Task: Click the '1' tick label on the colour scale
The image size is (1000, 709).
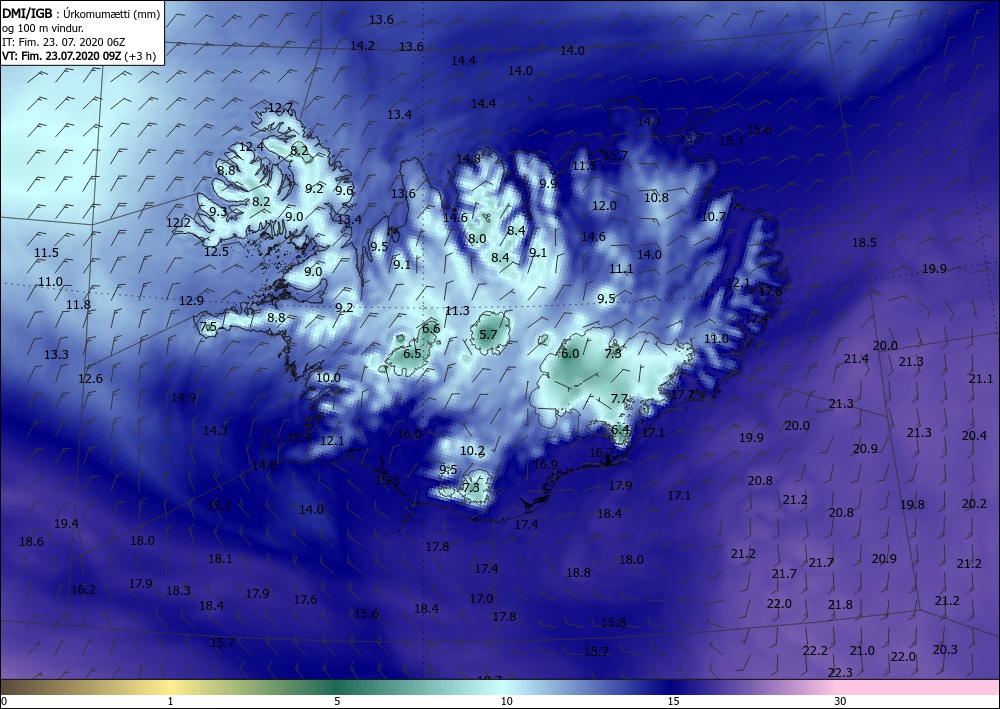Action: (x=170, y=701)
